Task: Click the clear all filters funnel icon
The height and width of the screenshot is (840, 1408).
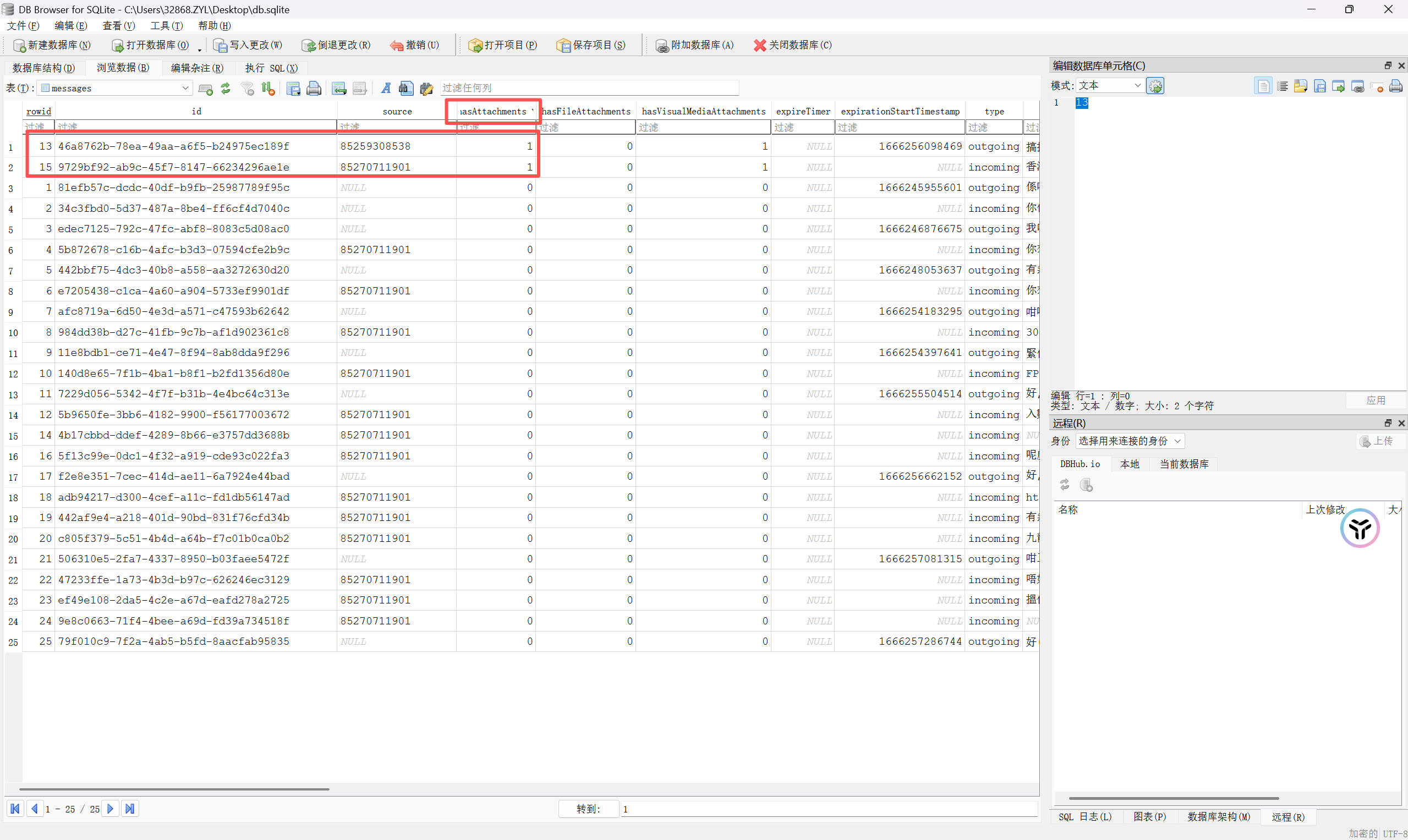Action: [248, 89]
